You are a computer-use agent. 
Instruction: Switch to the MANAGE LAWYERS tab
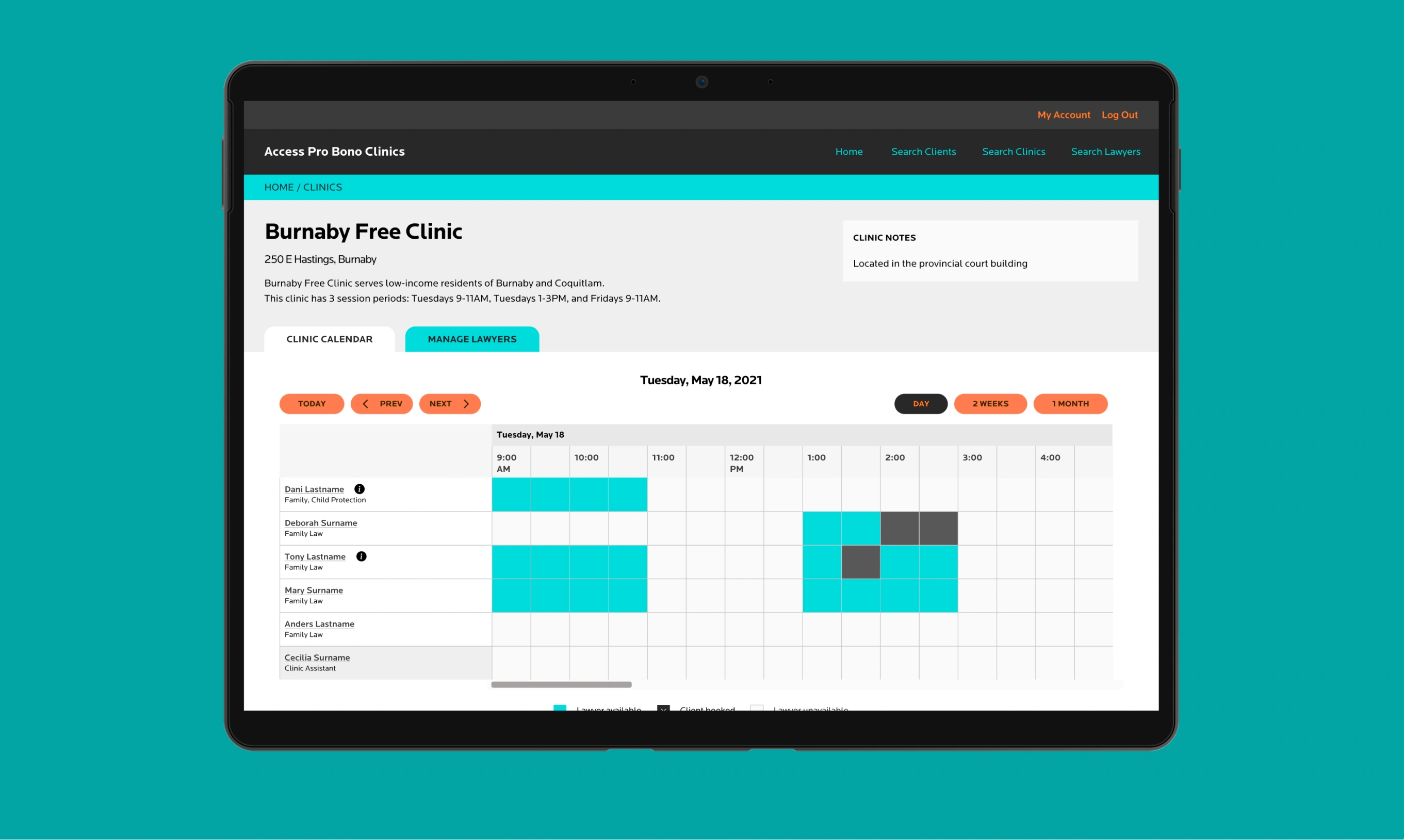(471, 339)
